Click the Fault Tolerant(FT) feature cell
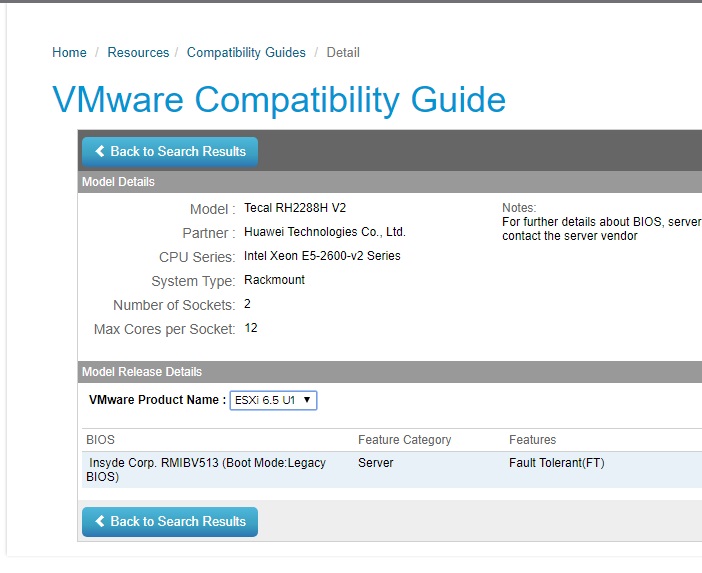 pos(556,463)
